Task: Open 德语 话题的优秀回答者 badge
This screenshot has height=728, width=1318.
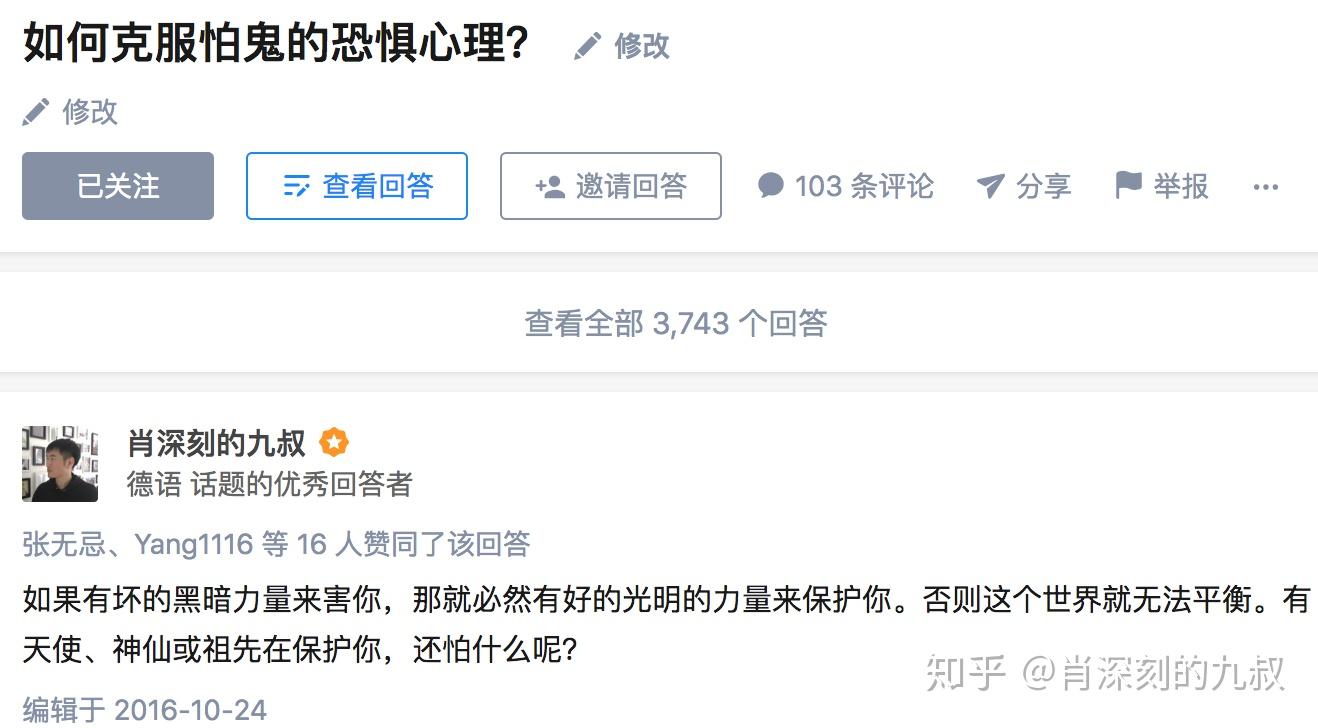Action: [x=270, y=482]
